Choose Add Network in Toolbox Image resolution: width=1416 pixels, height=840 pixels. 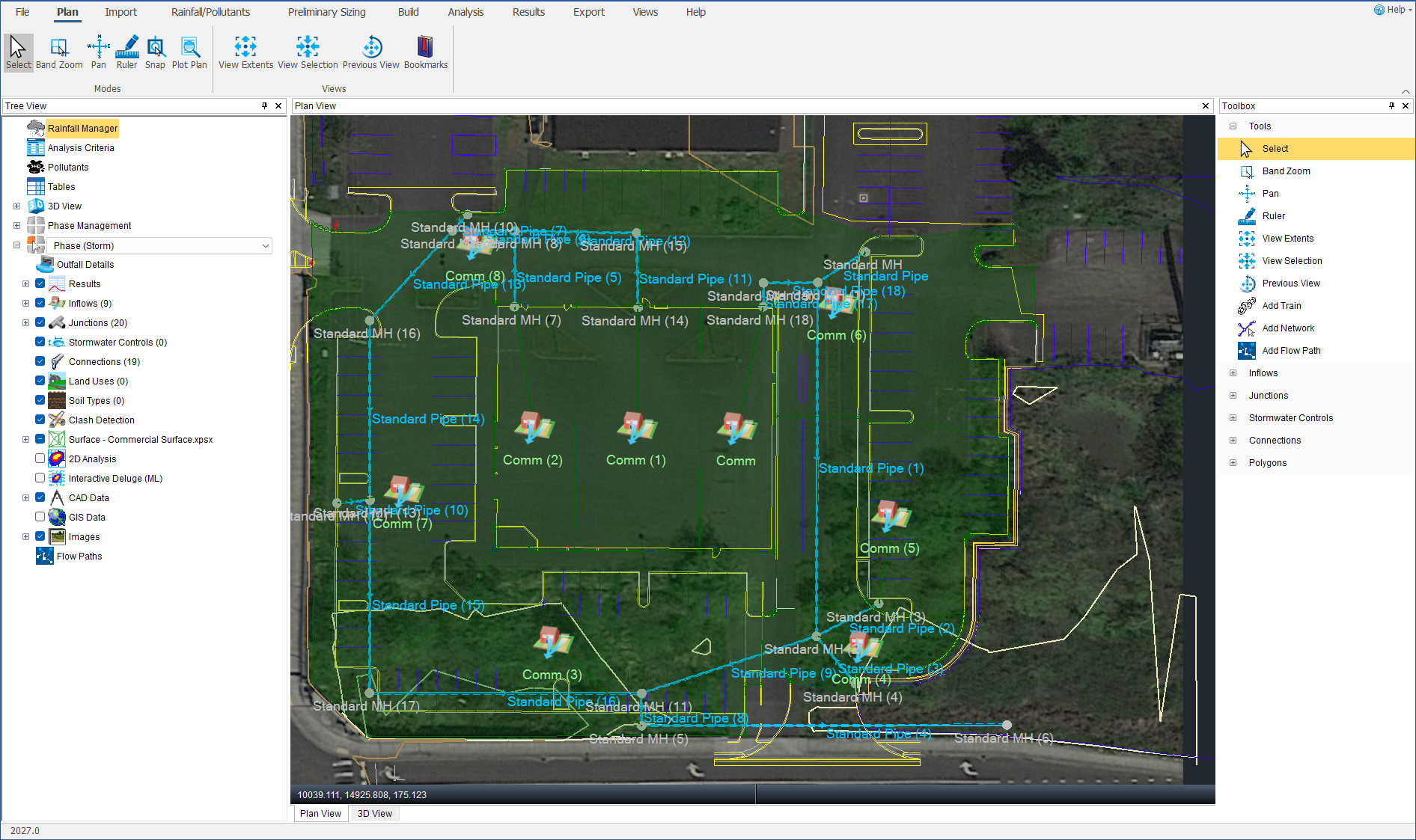[x=1288, y=328]
